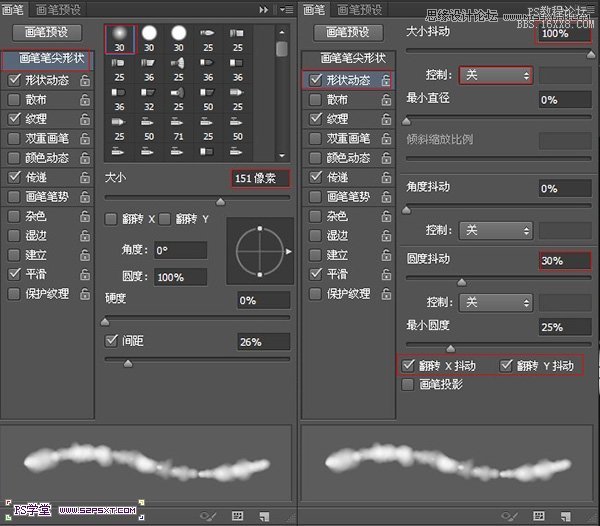
Task: Click the 圆度抖动 30% input field
Action: click(x=564, y=261)
